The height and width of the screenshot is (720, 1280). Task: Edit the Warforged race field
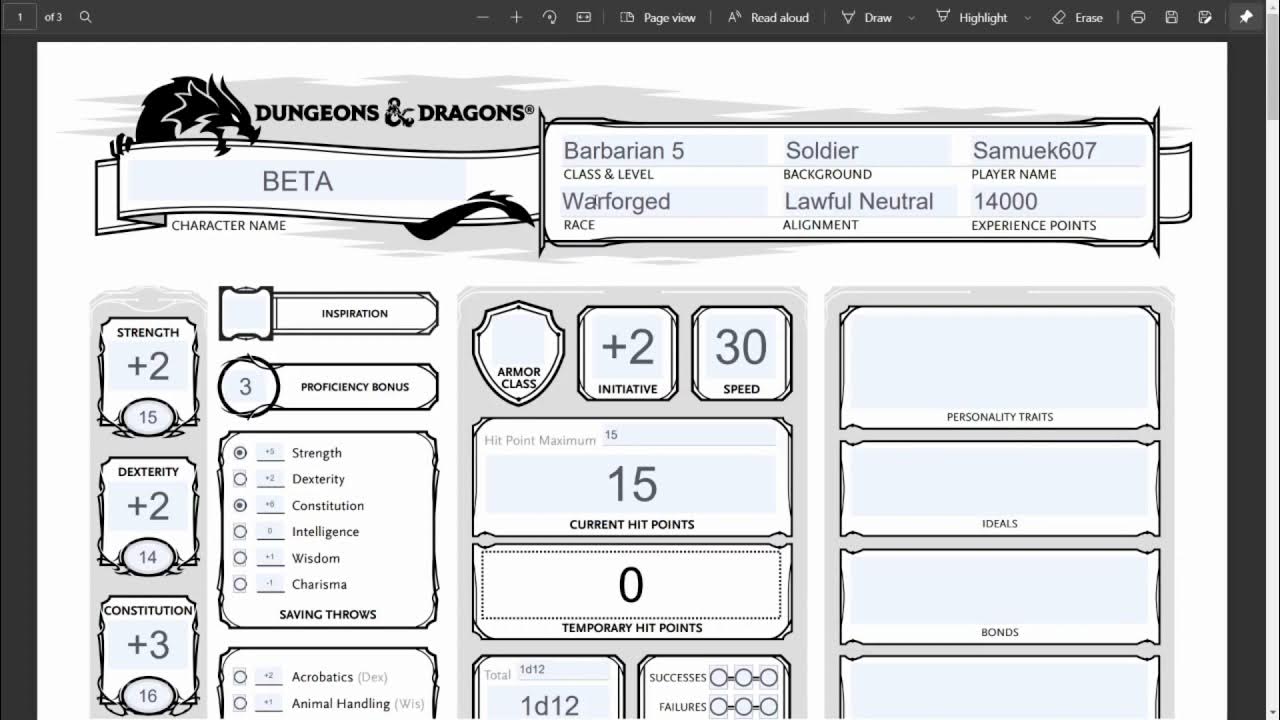(664, 201)
